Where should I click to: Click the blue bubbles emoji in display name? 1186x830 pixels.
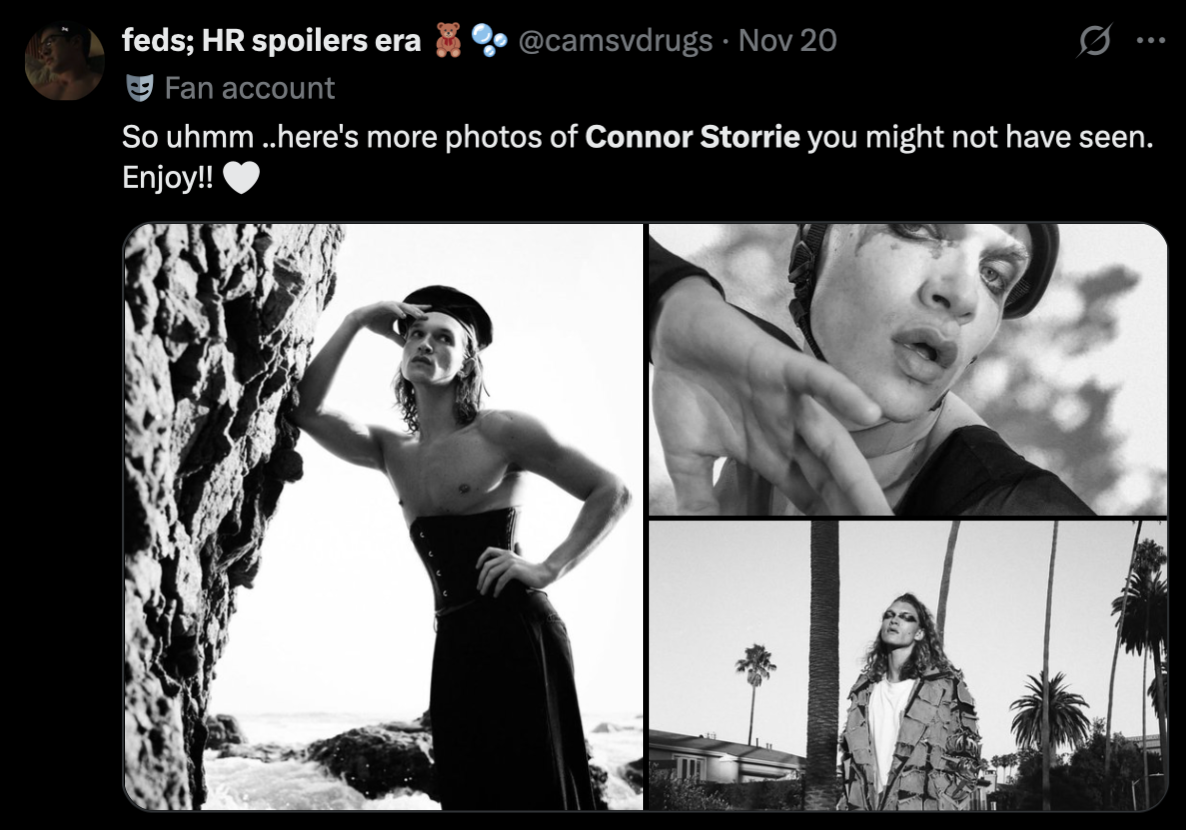pyautogui.click(x=489, y=40)
